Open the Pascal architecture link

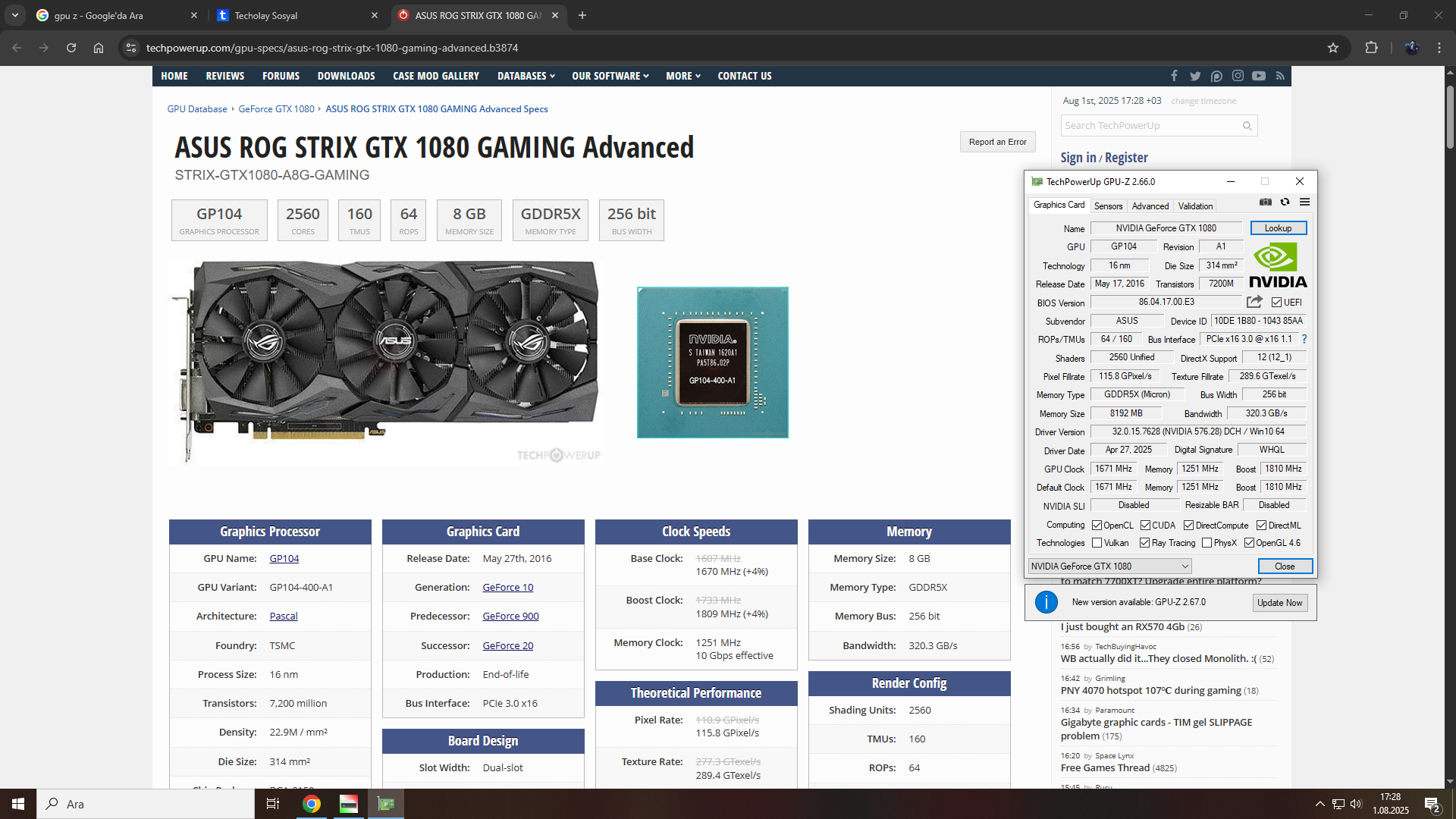click(x=284, y=617)
